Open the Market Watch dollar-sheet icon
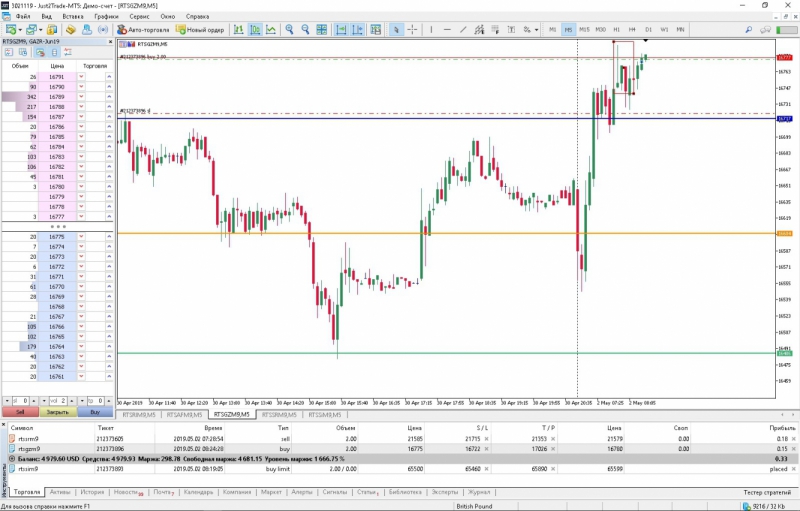Viewport: 800px width, 511px height. pyautogui.click(x=52, y=30)
